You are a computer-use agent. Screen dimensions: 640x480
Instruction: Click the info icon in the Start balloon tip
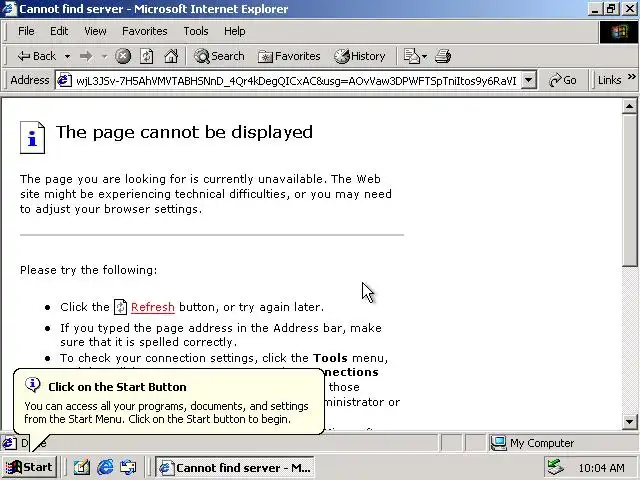(x=33, y=384)
